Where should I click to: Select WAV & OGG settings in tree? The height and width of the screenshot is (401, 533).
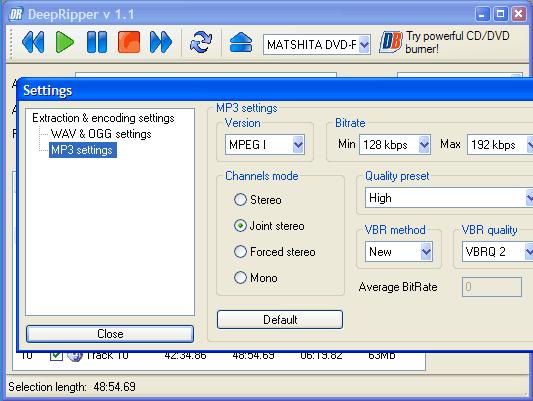[x=101, y=134]
